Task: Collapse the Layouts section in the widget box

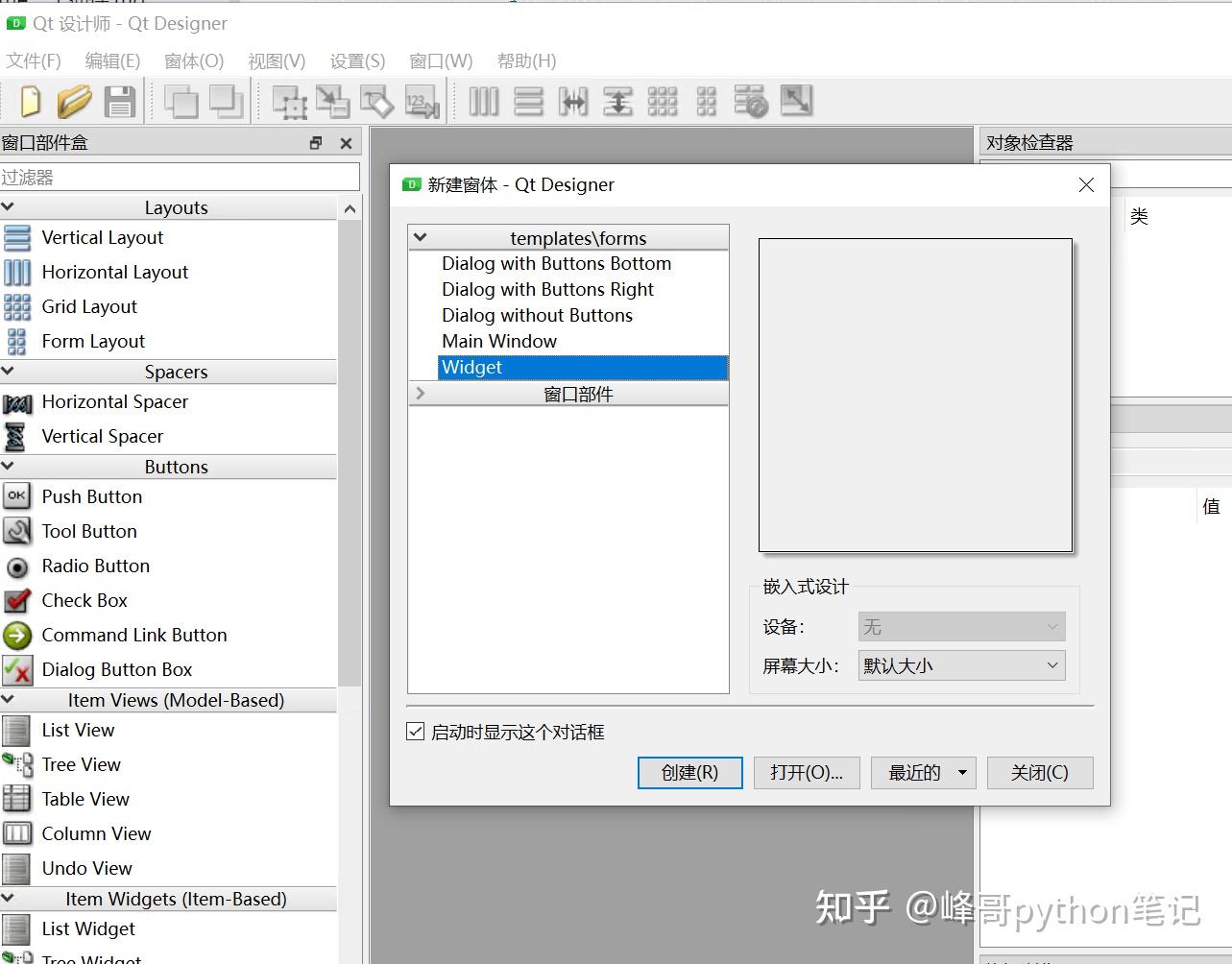Action: point(9,206)
